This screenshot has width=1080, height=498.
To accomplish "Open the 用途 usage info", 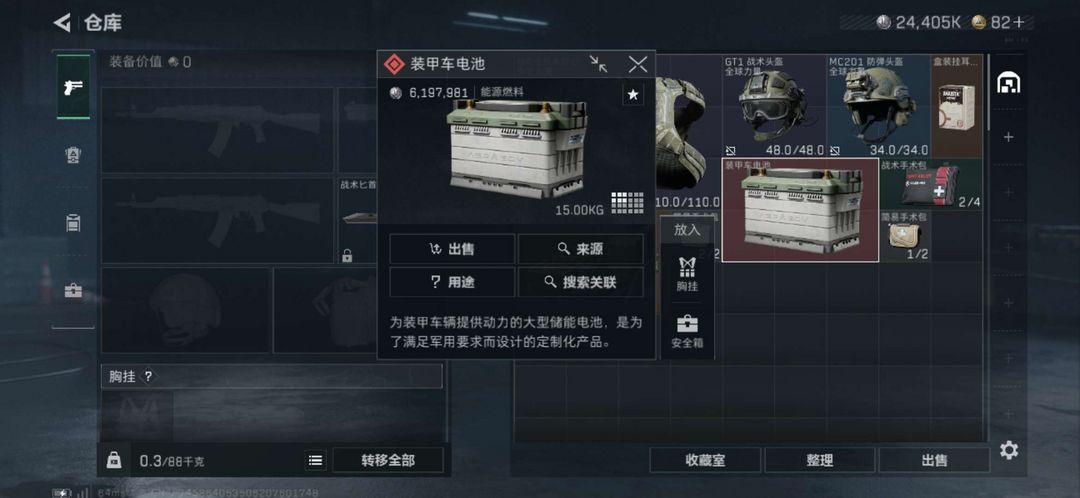I will (x=452, y=282).
